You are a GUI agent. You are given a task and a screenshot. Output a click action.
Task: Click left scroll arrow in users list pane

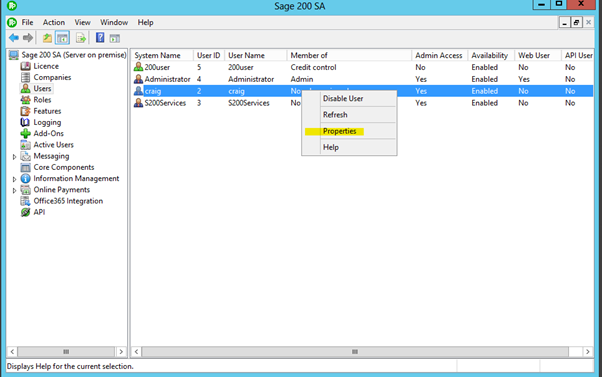coord(137,352)
